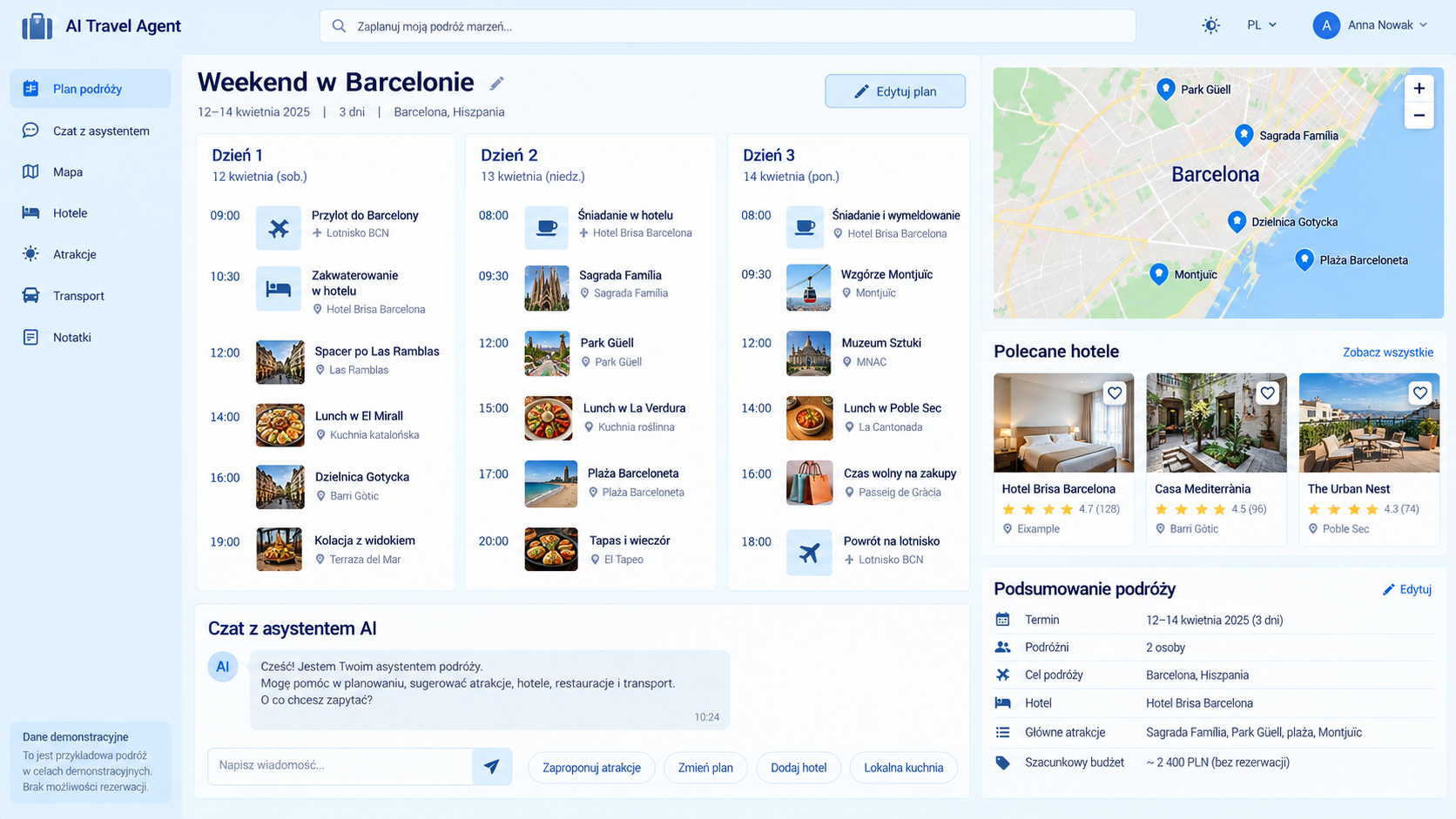Click the airplane icon for Przylot do Barcelony
1456x819 pixels.
pos(279,228)
